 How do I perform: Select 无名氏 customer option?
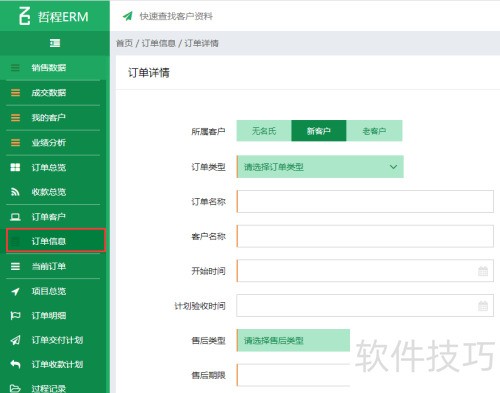[264, 131]
